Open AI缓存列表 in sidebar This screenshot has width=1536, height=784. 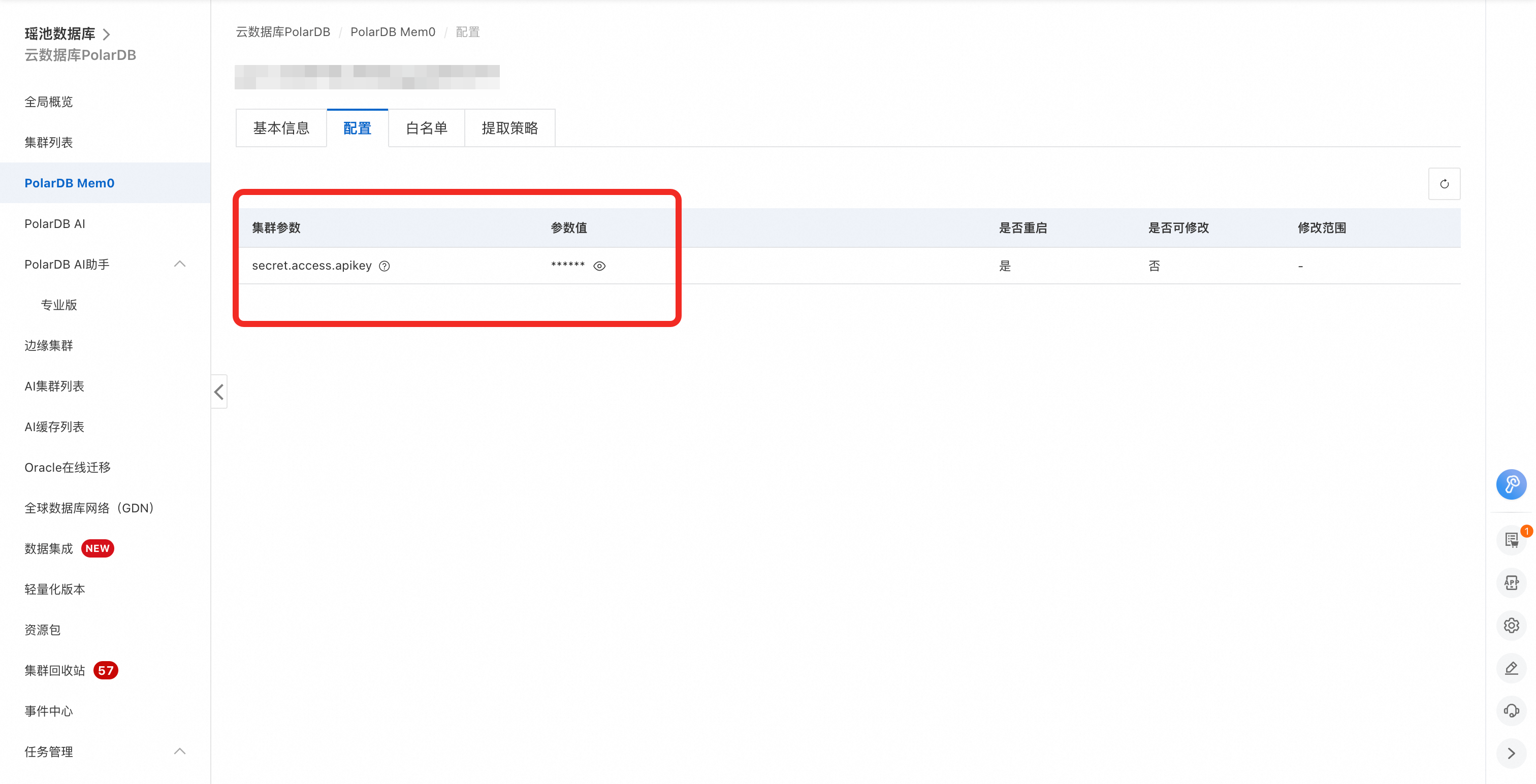(54, 427)
